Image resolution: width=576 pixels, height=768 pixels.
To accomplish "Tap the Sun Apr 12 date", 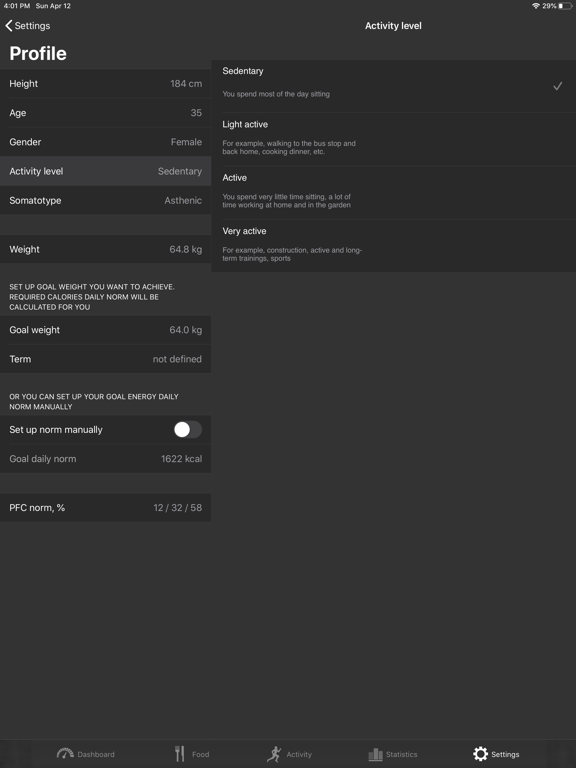I will 53,6.
